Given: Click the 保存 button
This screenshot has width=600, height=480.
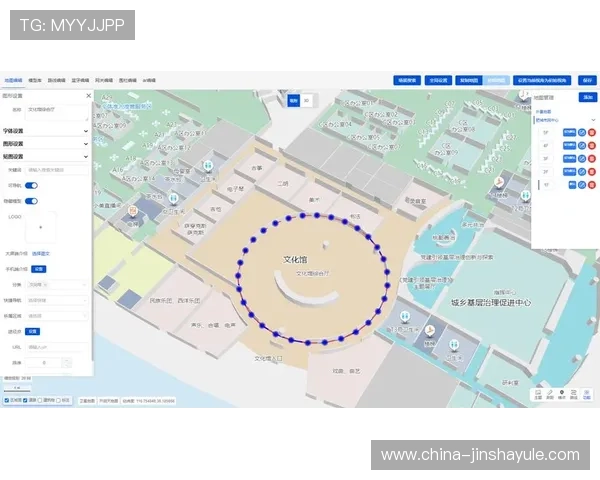Looking at the screenshot, I should (587, 80).
